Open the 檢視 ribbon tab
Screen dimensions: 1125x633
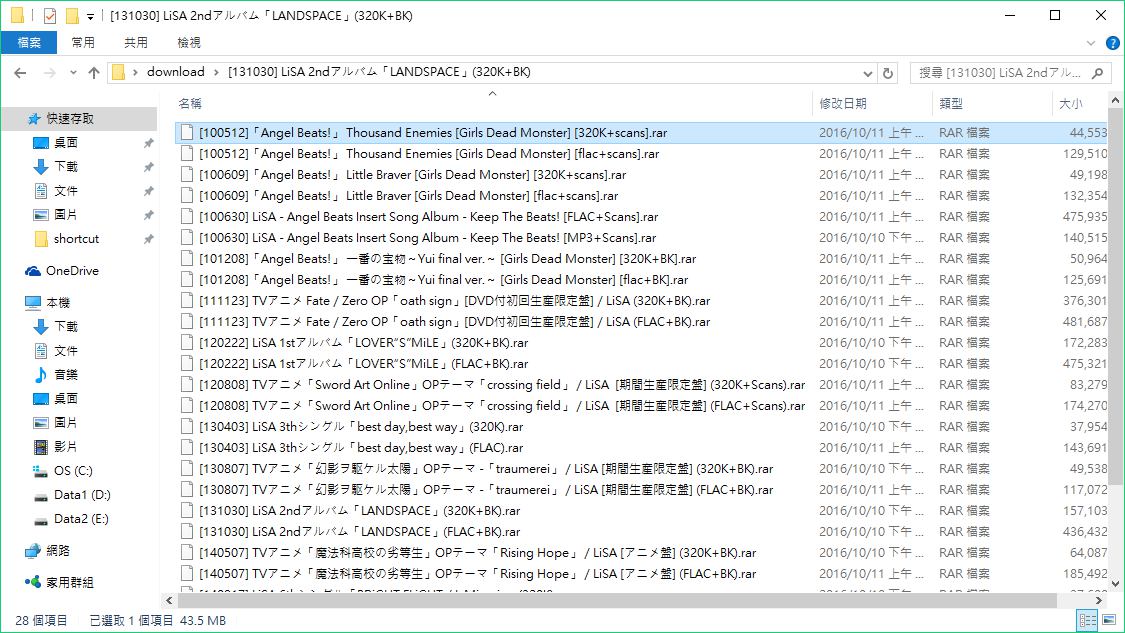tap(189, 43)
